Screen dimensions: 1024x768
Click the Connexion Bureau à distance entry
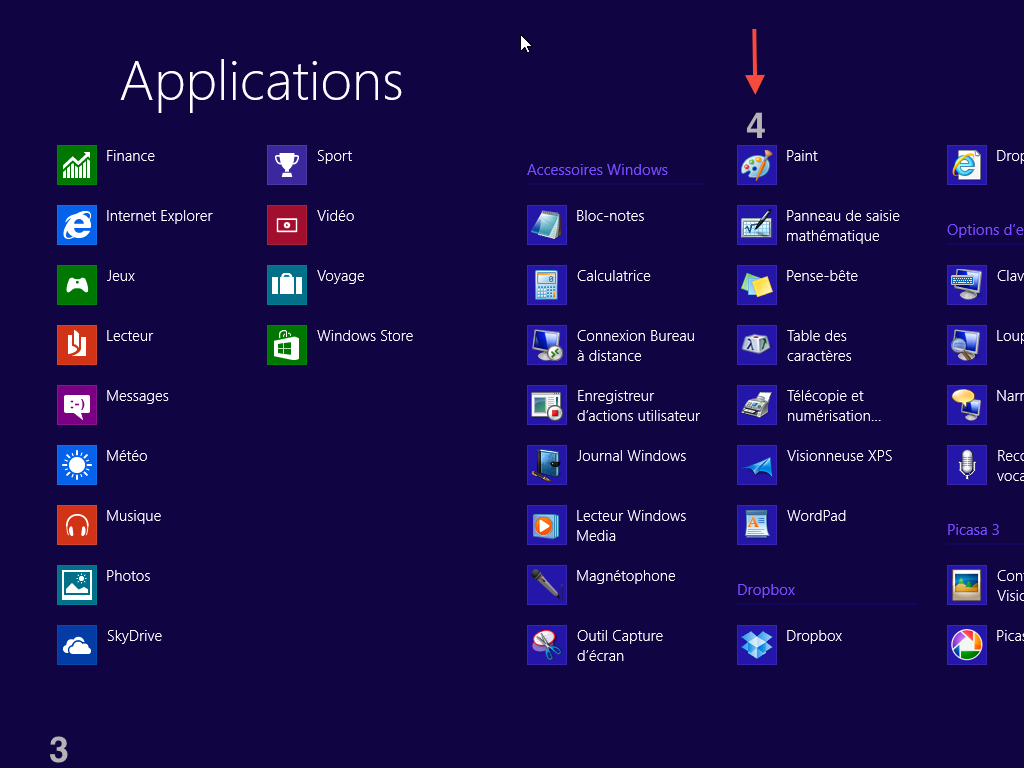point(635,346)
